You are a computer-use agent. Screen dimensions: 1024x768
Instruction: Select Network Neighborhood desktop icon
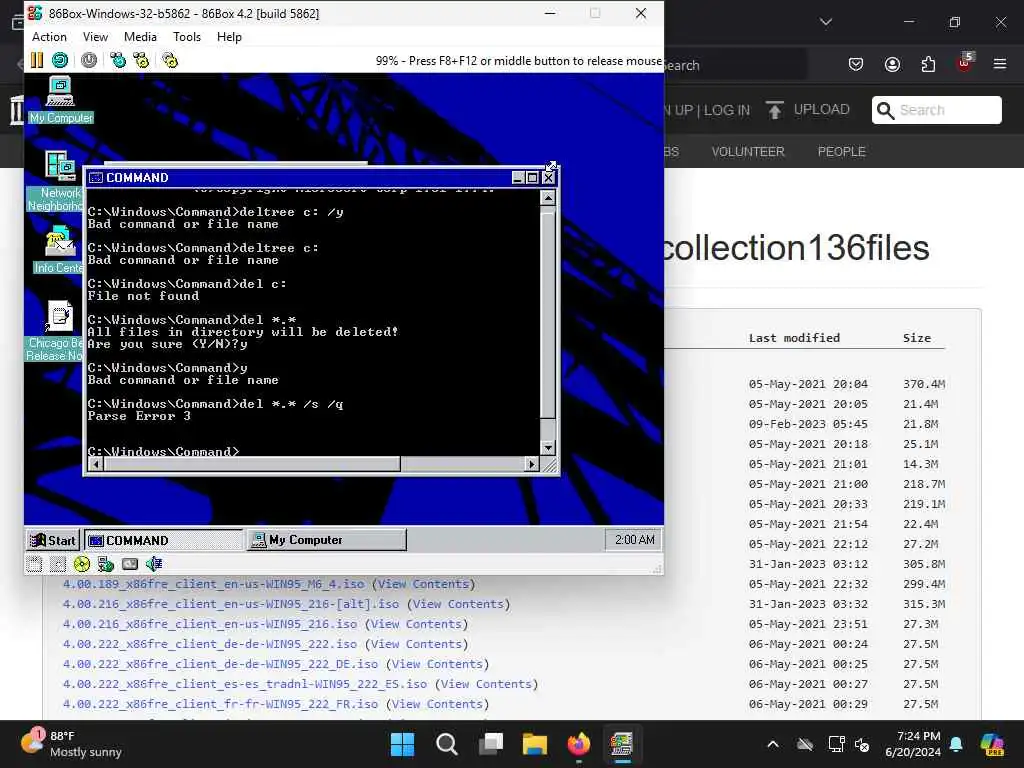(x=57, y=181)
